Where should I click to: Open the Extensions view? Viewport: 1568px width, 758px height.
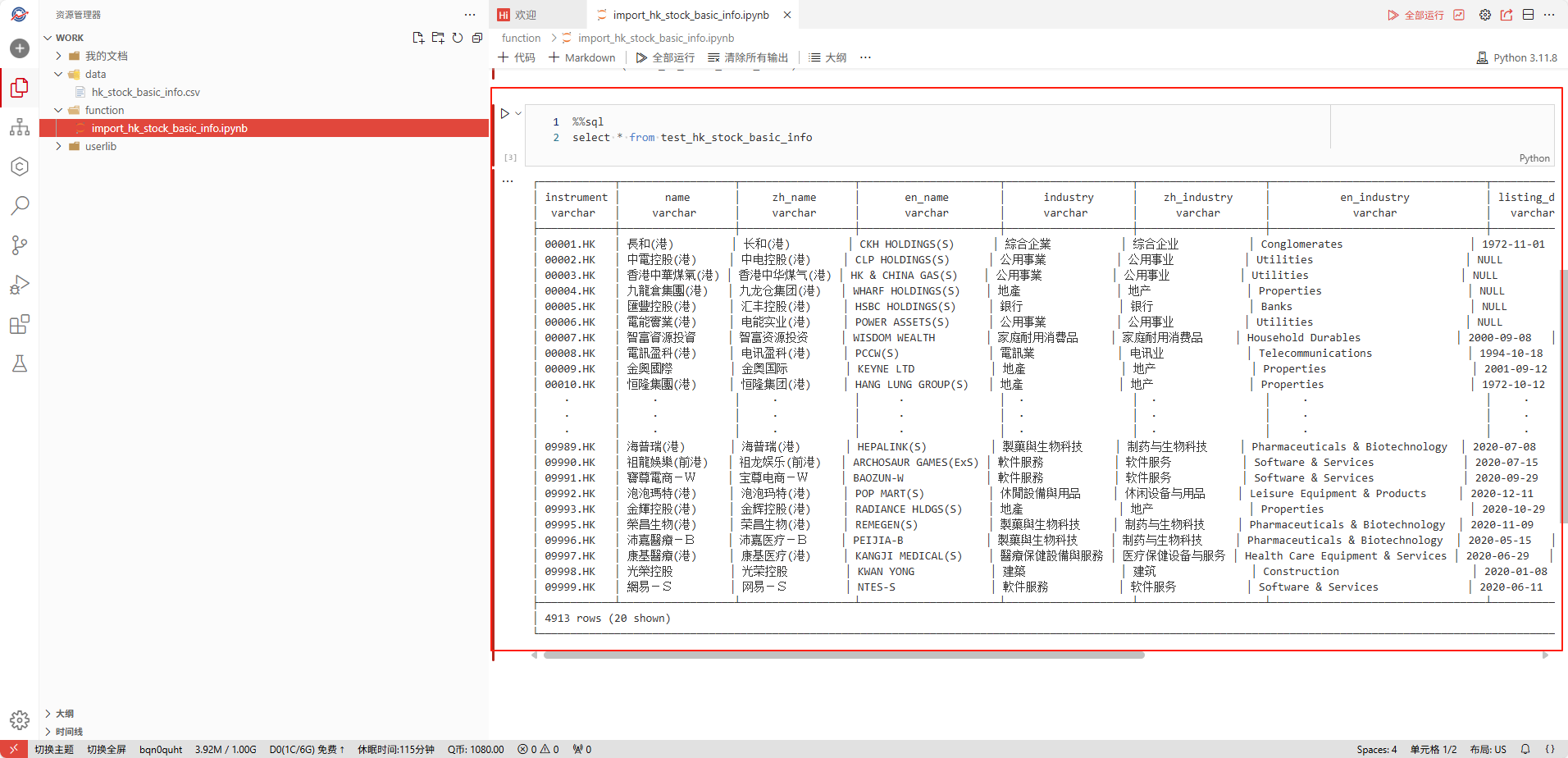20,324
